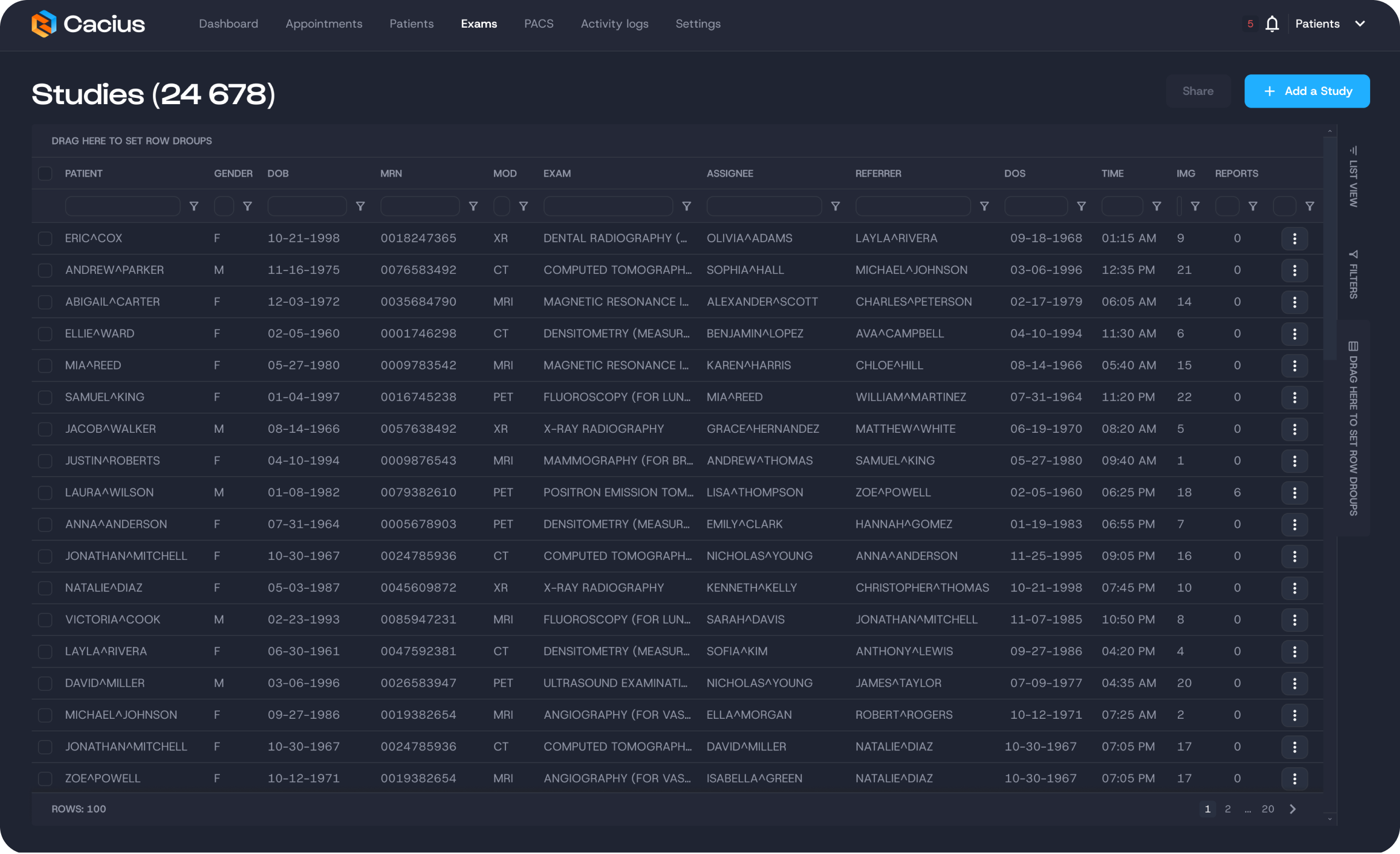This screenshot has height=854, width=1400.
Task: Click the PATIENT column filter icon
Action: pyautogui.click(x=194, y=206)
